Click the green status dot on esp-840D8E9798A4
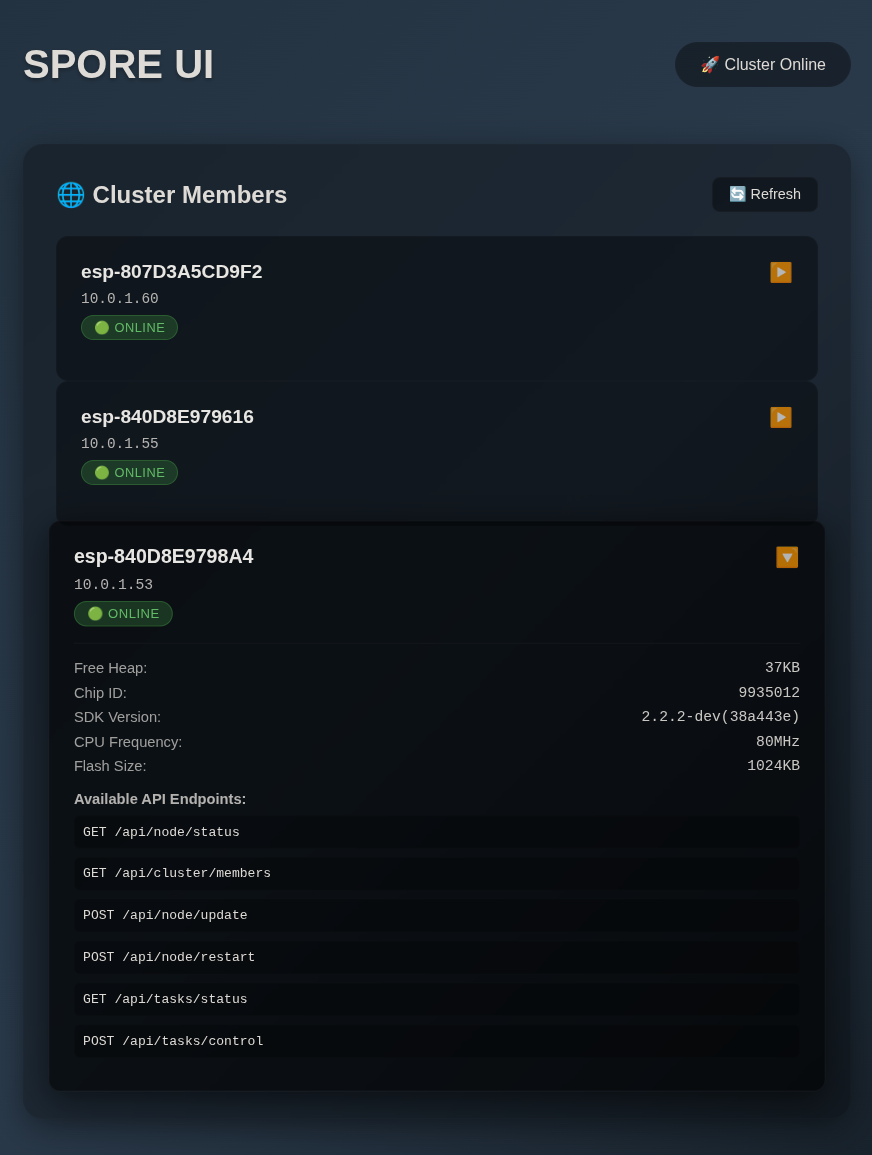This screenshot has height=1155, width=872. coord(95,613)
